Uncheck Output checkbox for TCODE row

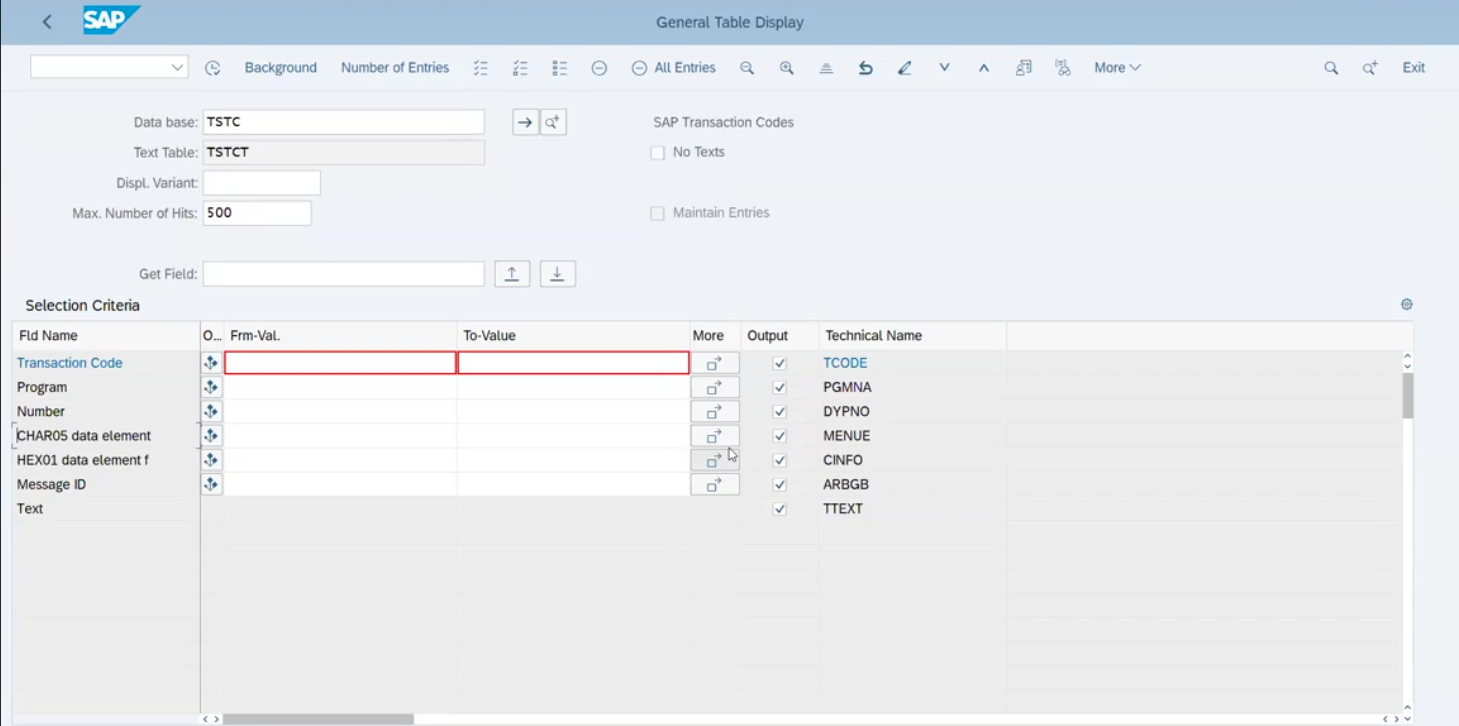pos(780,364)
